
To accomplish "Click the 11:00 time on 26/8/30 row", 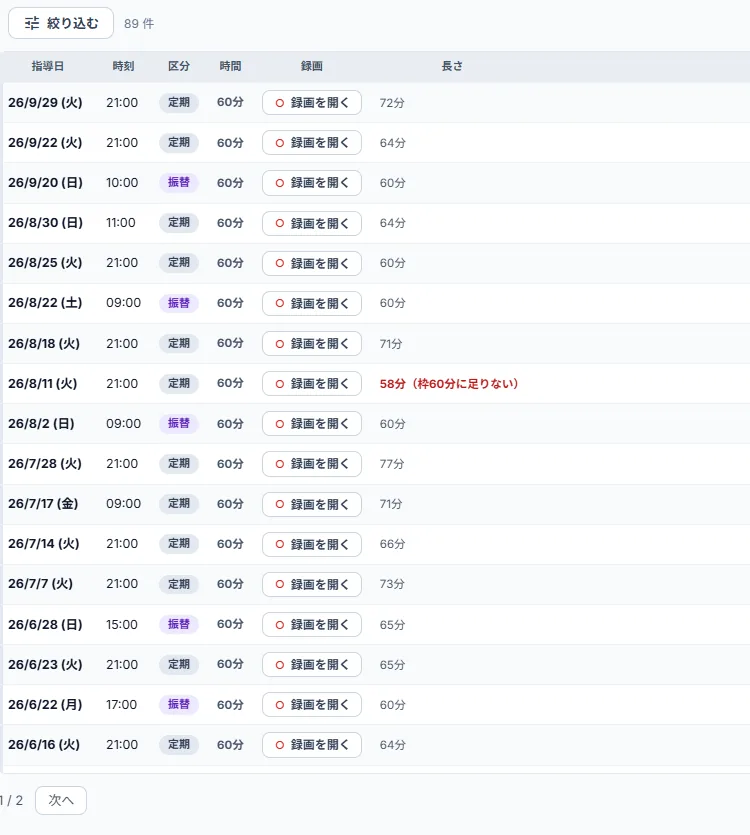I will pos(121,223).
